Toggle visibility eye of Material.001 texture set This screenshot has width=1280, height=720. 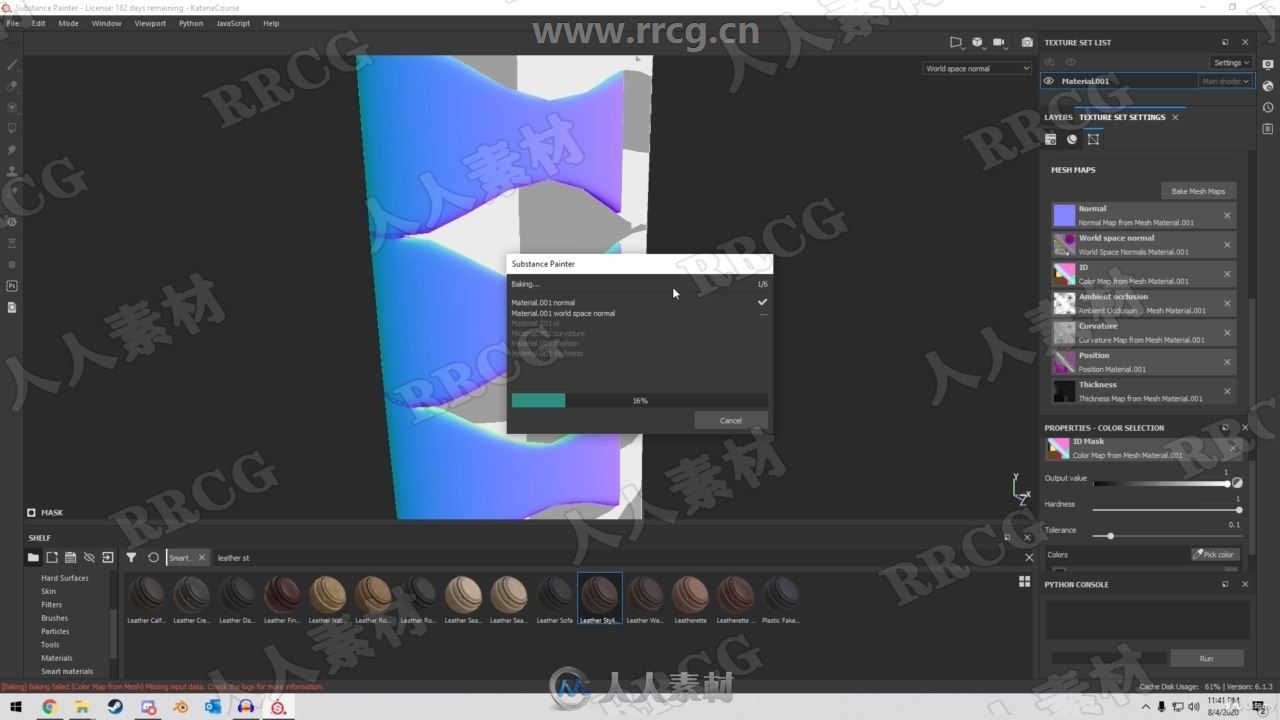(x=1048, y=81)
